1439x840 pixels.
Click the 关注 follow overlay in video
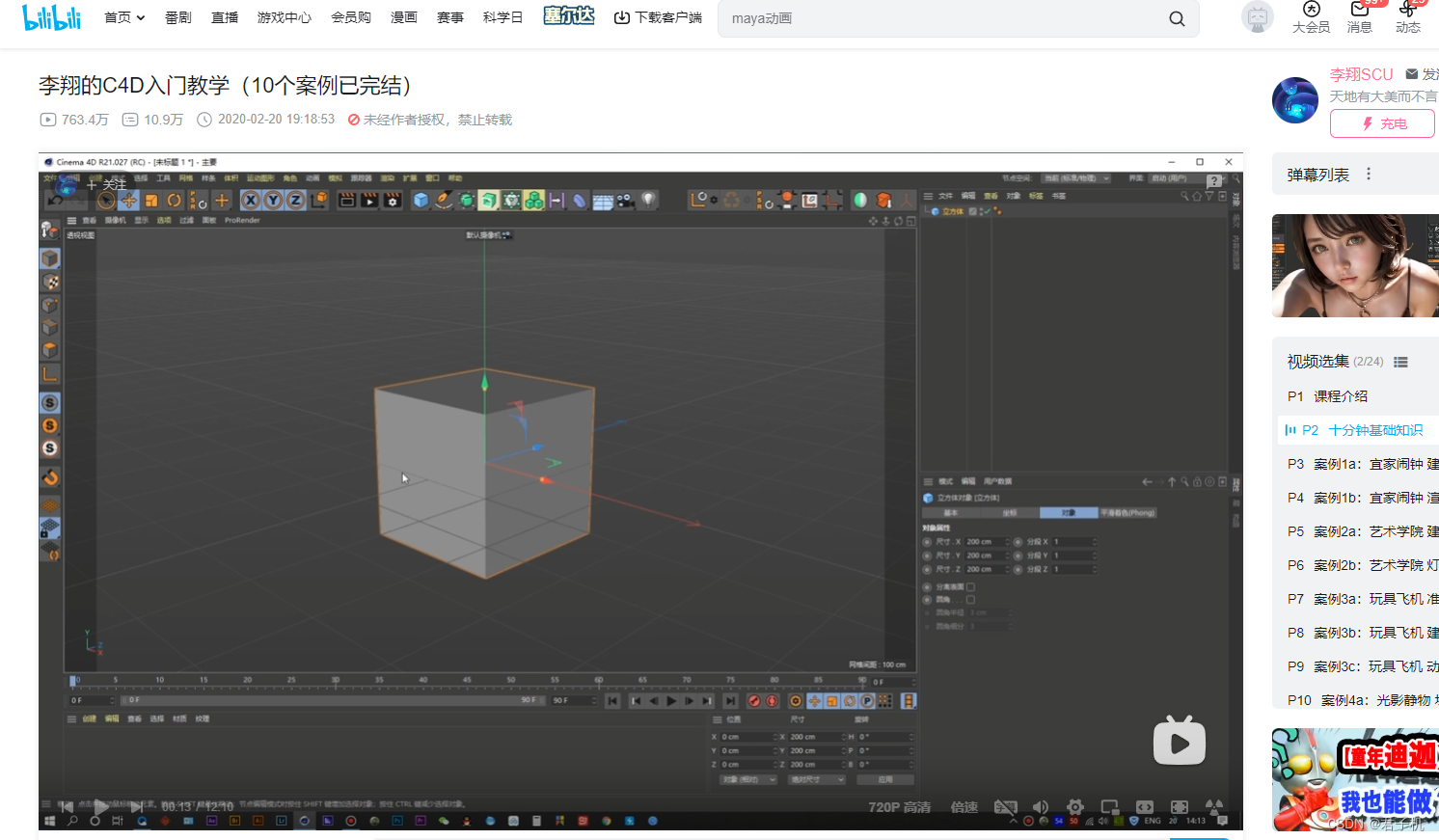pyautogui.click(x=107, y=184)
